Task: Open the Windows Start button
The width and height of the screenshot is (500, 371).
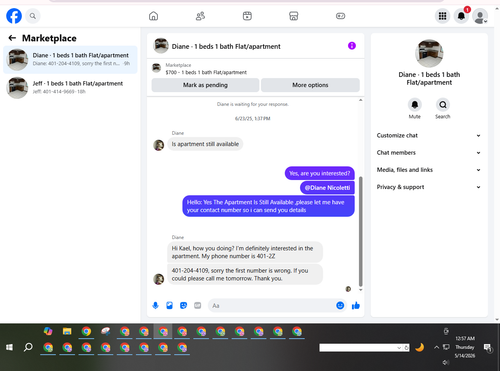Action: click(9, 347)
